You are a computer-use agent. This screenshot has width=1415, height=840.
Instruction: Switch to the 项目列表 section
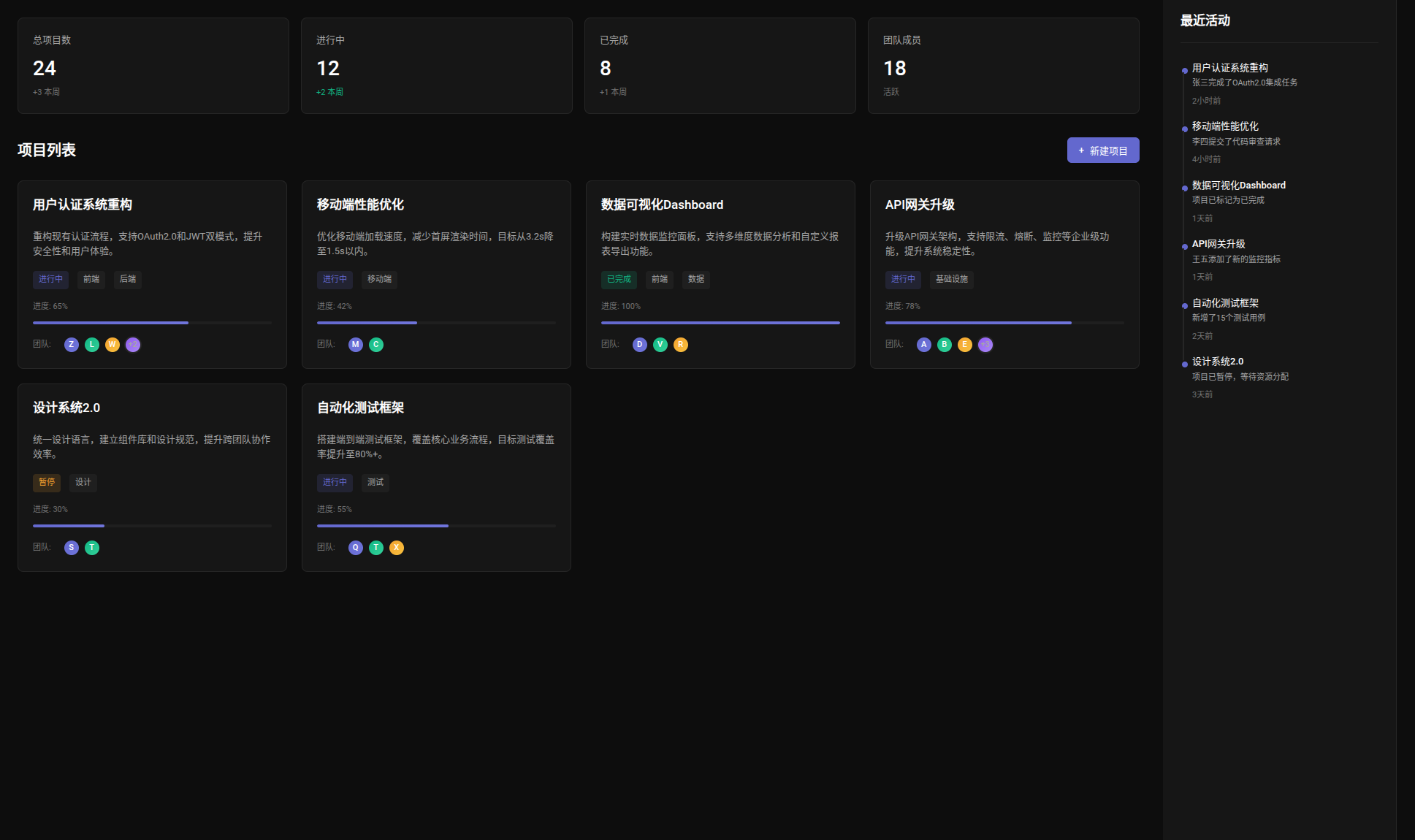point(45,150)
